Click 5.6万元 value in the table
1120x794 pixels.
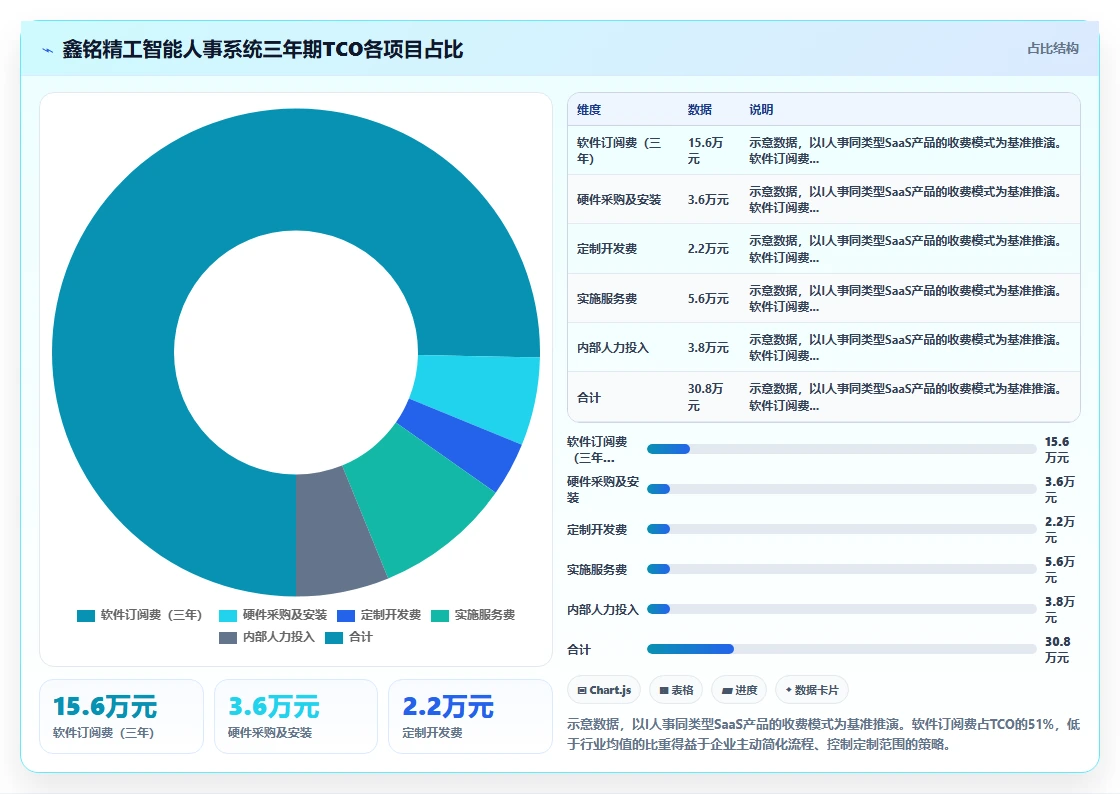click(x=709, y=298)
